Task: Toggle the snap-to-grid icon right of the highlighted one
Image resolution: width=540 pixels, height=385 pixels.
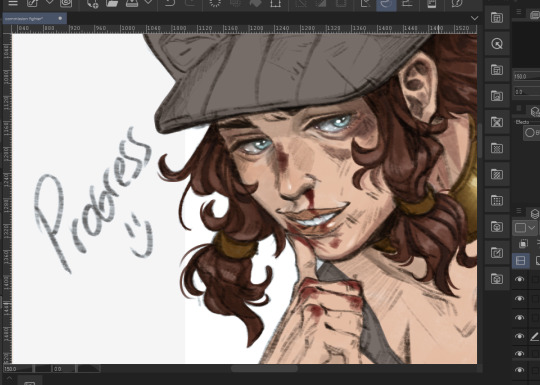Action: coord(407,3)
